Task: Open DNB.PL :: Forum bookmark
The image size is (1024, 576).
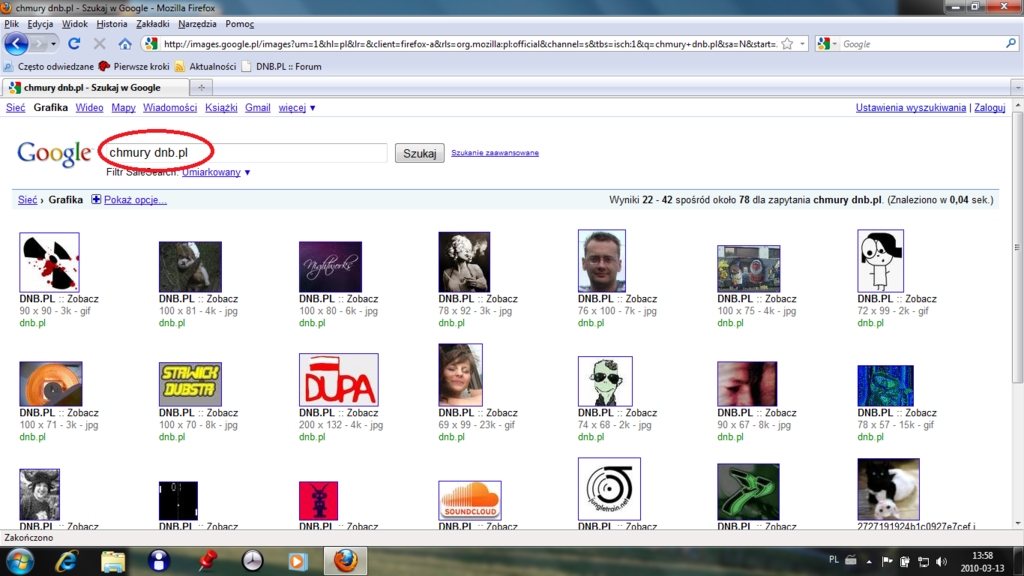Action: click(281, 67)
